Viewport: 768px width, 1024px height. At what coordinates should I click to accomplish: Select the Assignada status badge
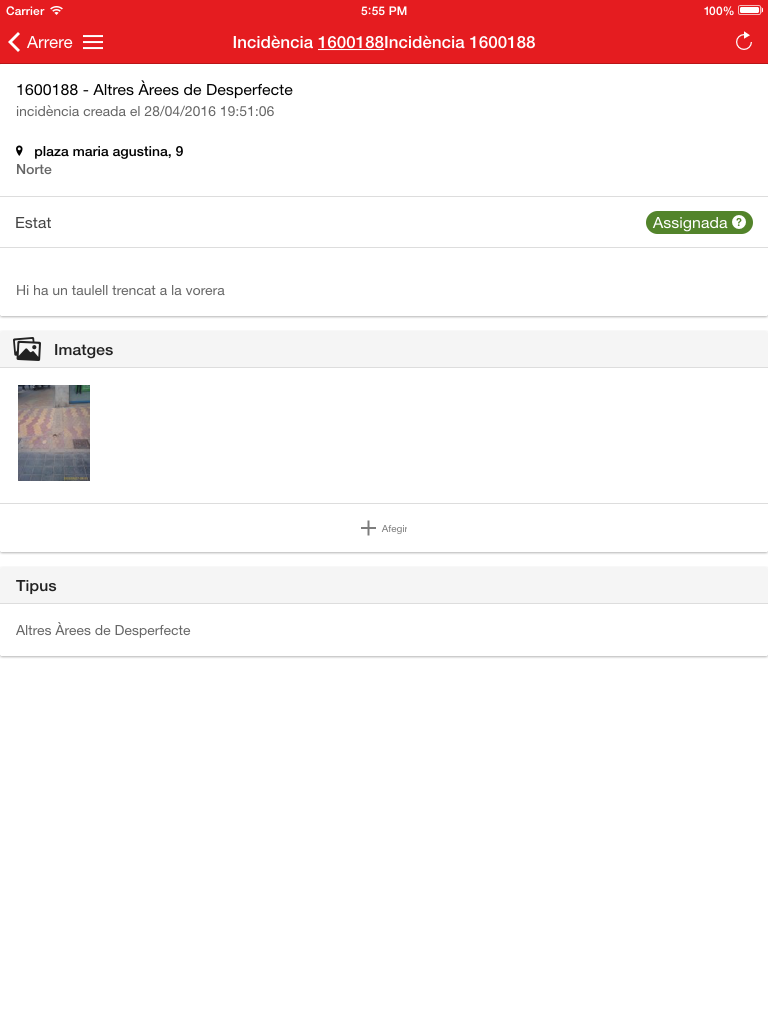[x=699, y=223]
